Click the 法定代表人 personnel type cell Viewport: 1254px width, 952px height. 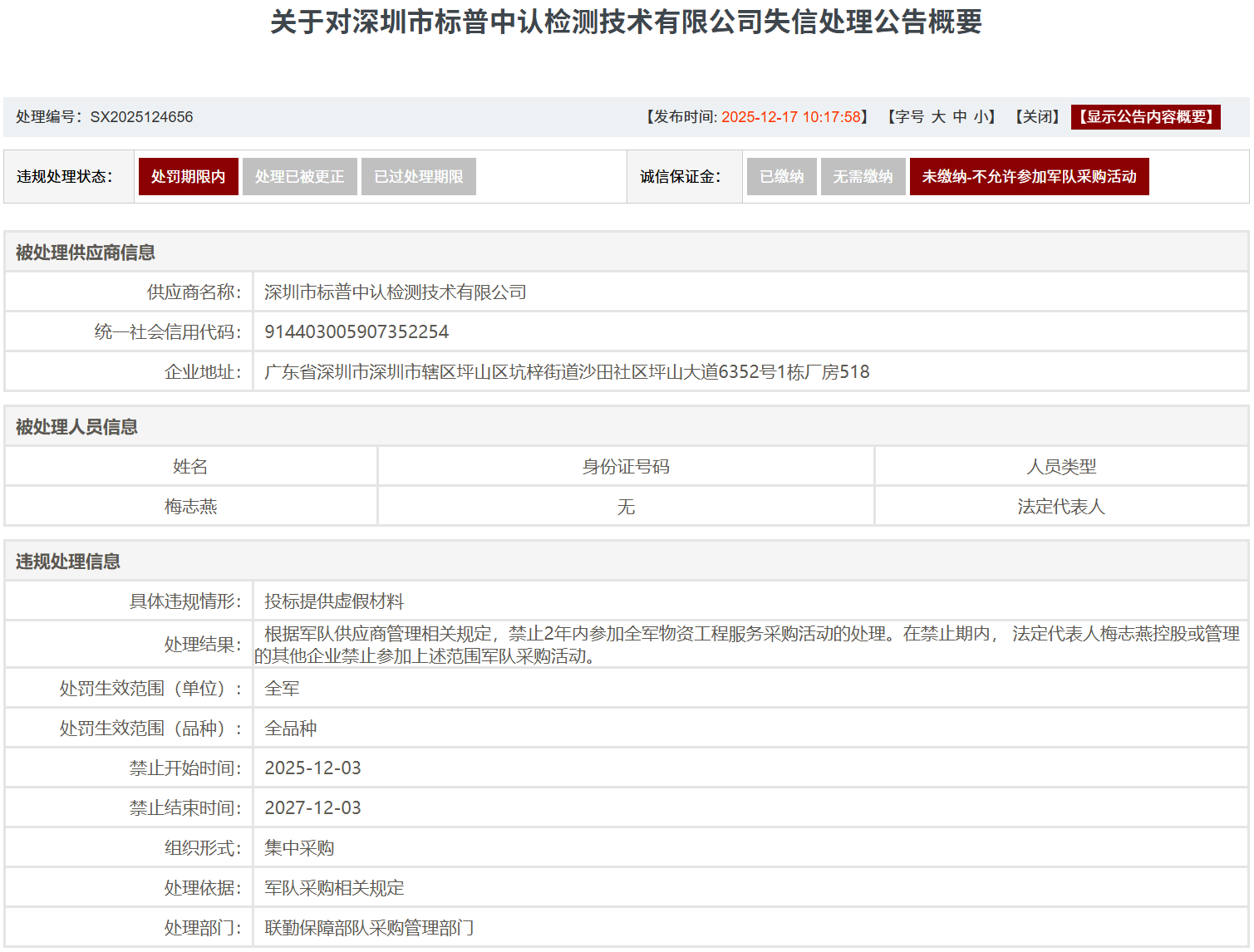[1061, 507]
